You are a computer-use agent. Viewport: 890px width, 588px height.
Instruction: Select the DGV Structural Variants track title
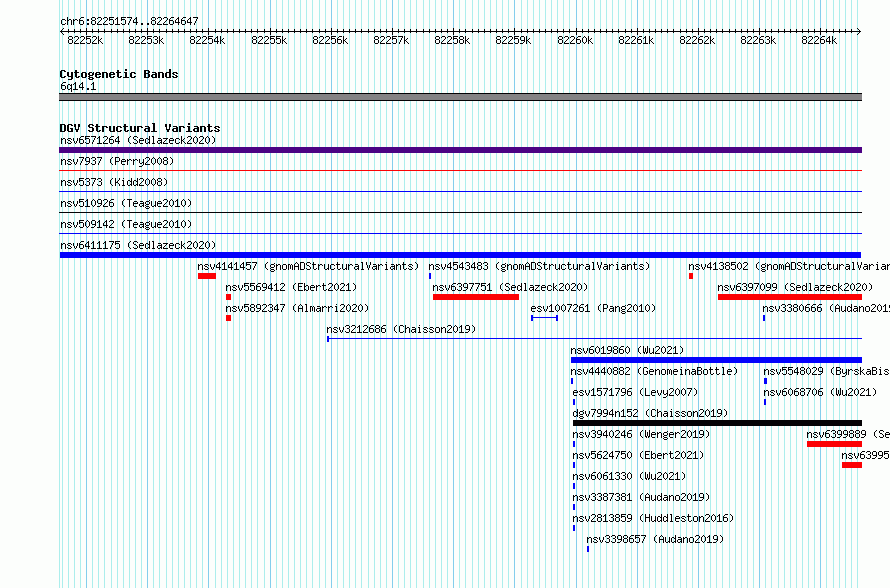(140, 128)
